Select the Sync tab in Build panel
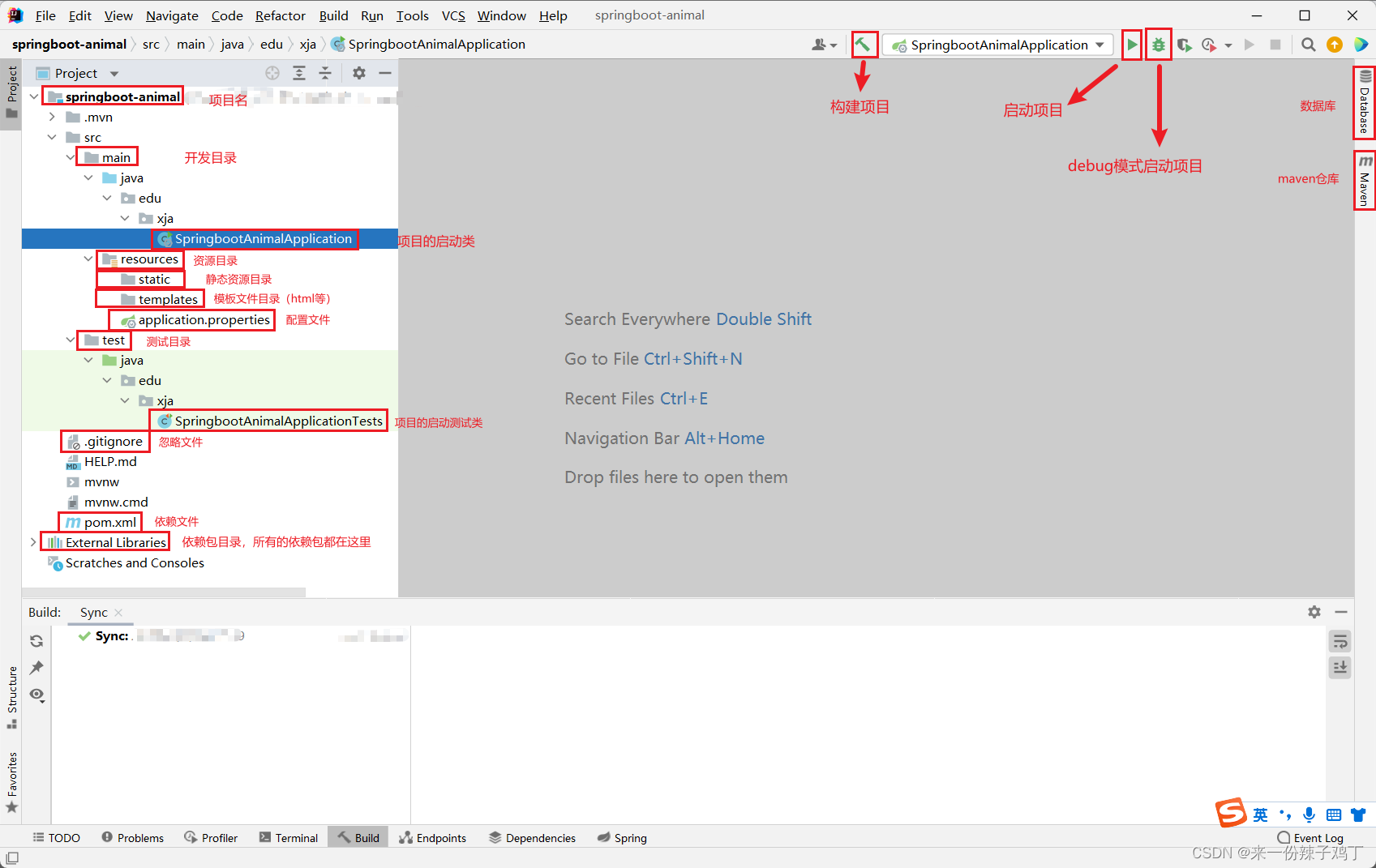 point(94,612)
